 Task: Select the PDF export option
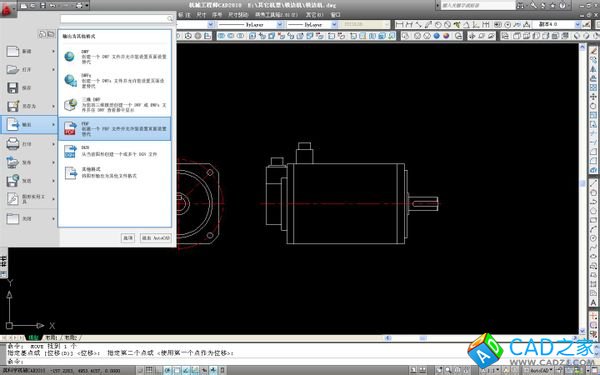[114, 129]
